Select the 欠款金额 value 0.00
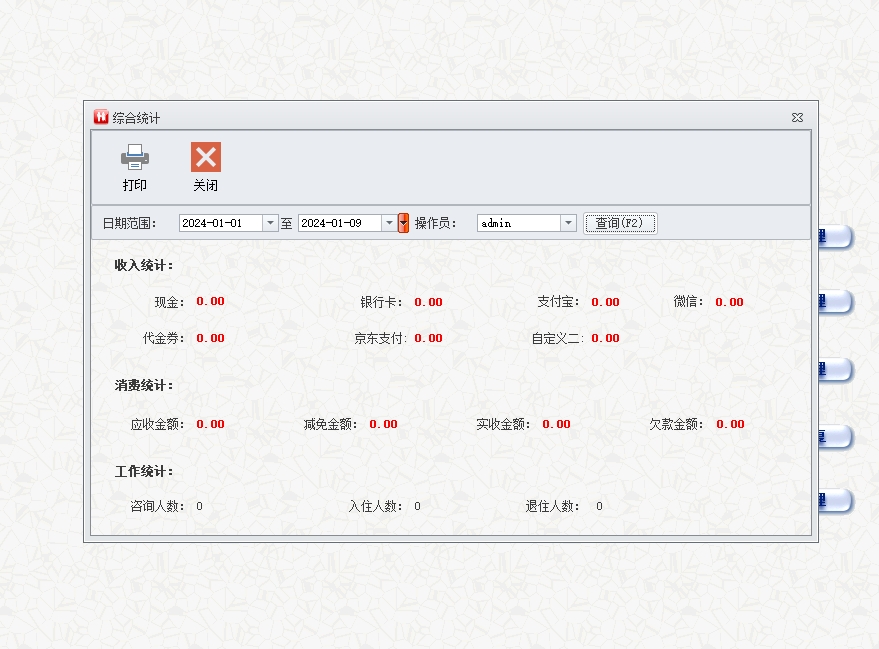Image resolution: width=879 pixels, height=649 pixels. (x=730, y=424)
